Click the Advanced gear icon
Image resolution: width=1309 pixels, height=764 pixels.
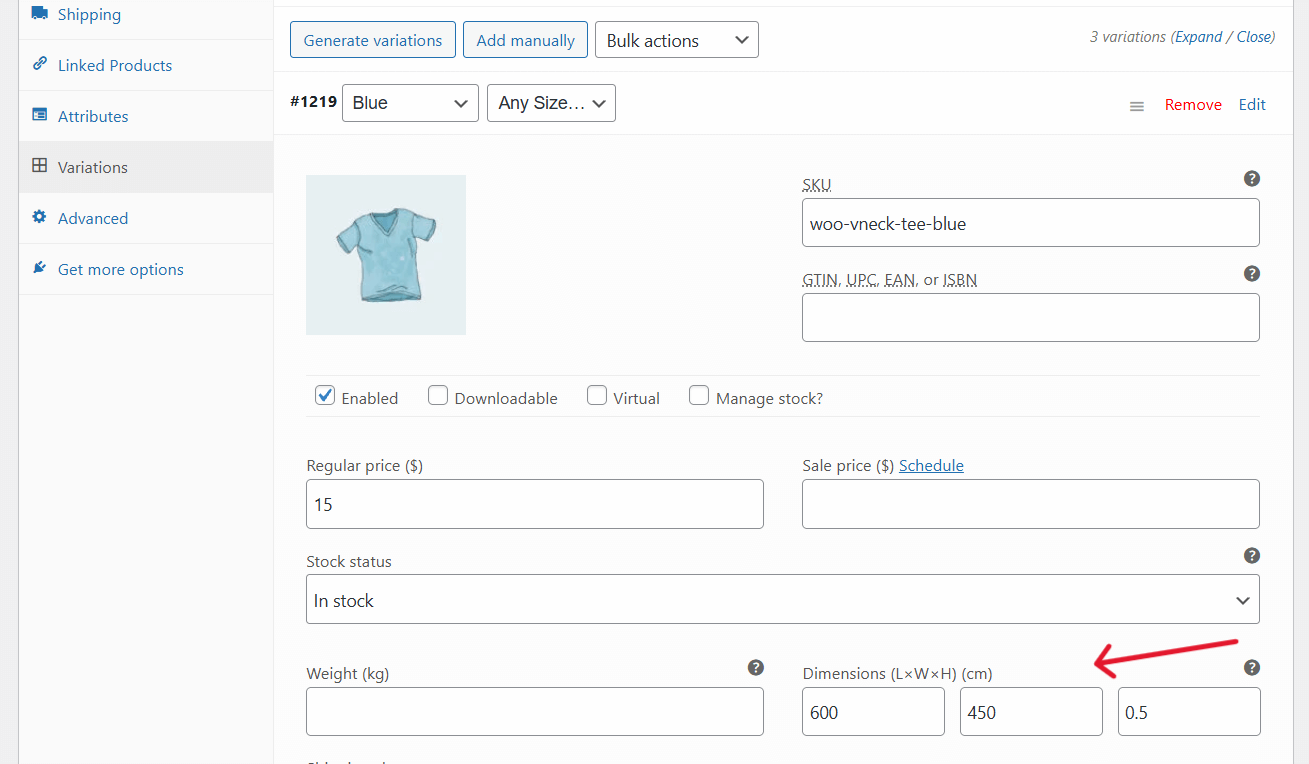click(x=39, y=217)
